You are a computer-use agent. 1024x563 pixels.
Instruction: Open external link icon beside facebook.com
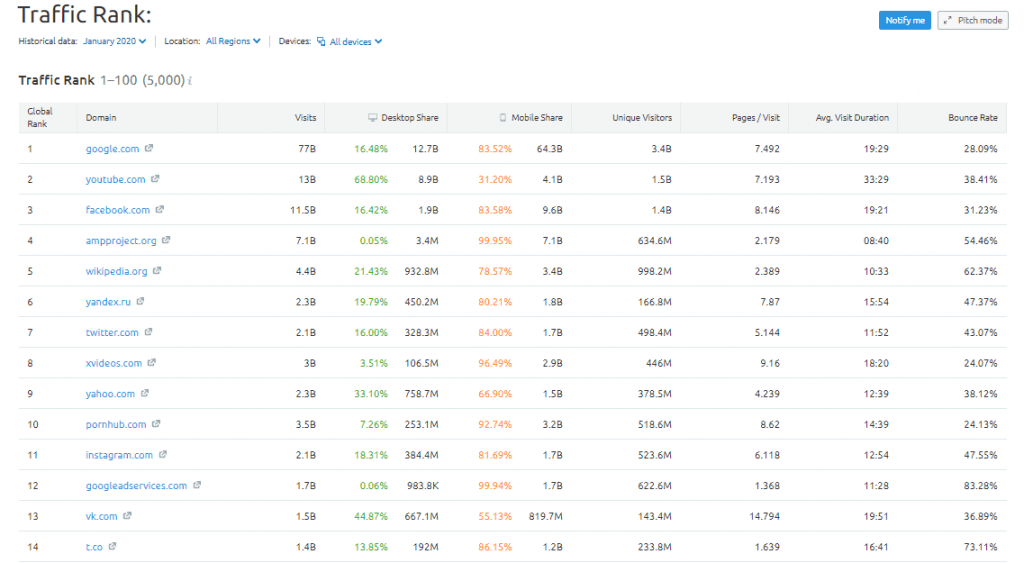[159, 210]
